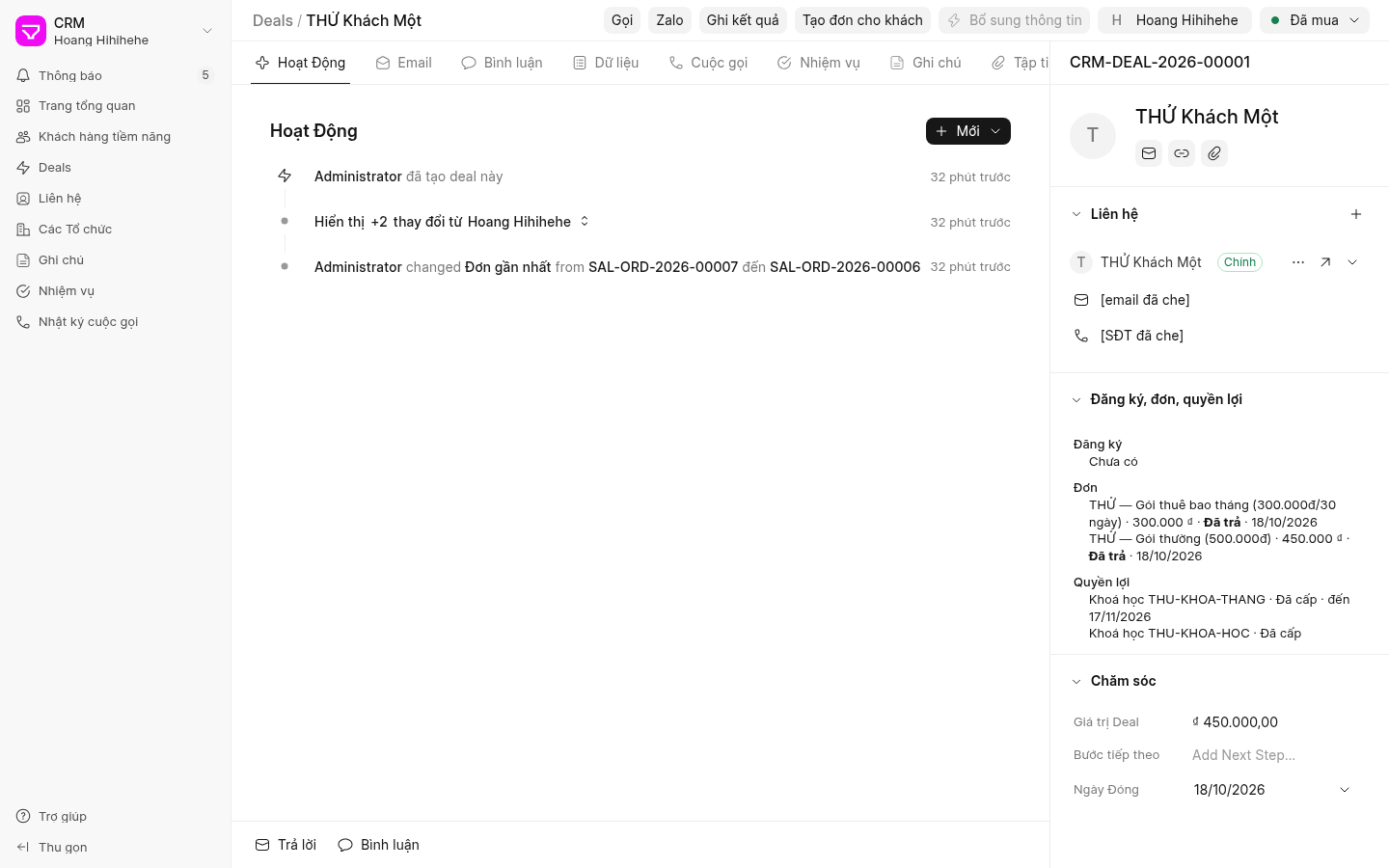This screenshot has height=868, width=1389.
Task: Go to Trang tổng quan dashboard
Action: tap(115, 106)
